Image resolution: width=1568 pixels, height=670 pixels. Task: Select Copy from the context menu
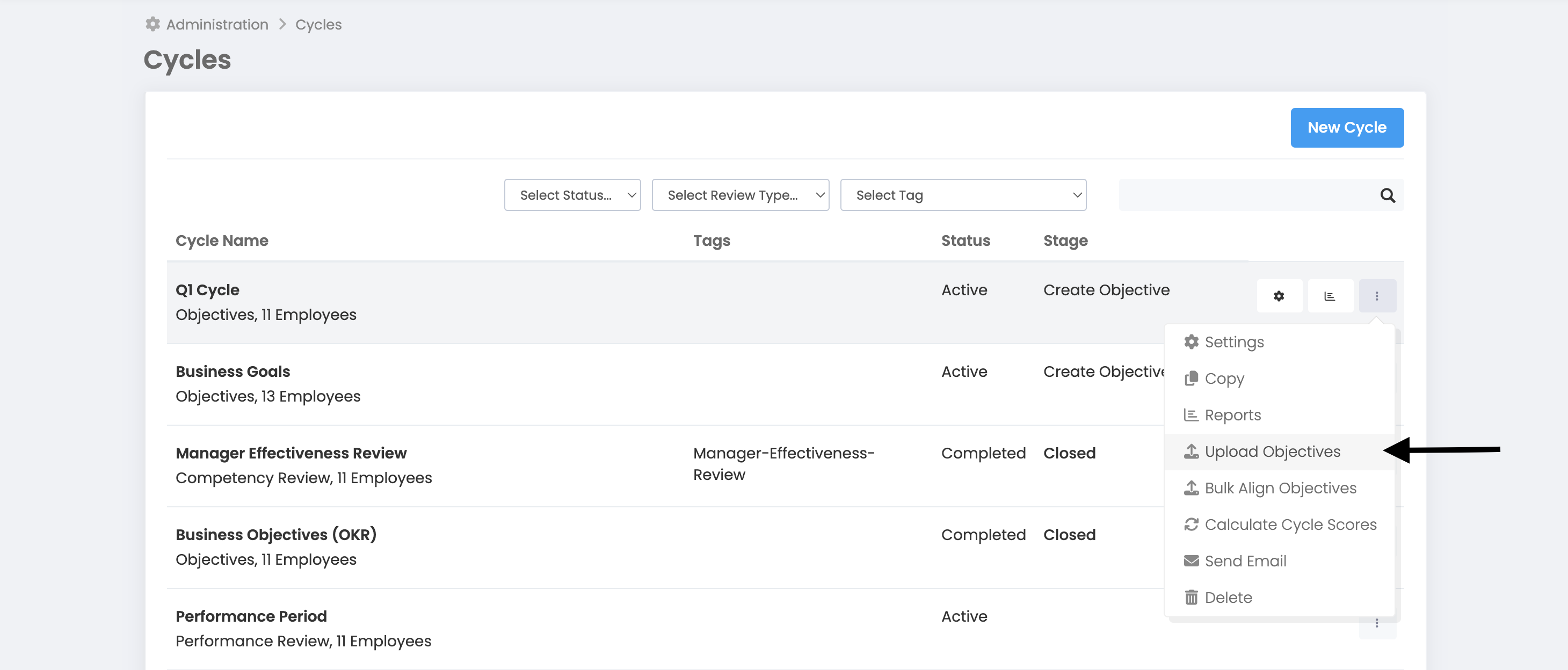coord(1224,378)
